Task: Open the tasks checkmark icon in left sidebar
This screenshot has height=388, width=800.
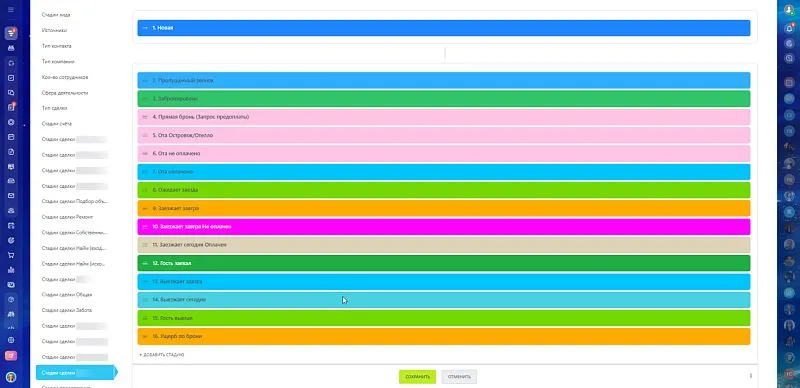Action: [x=11, y=78]
